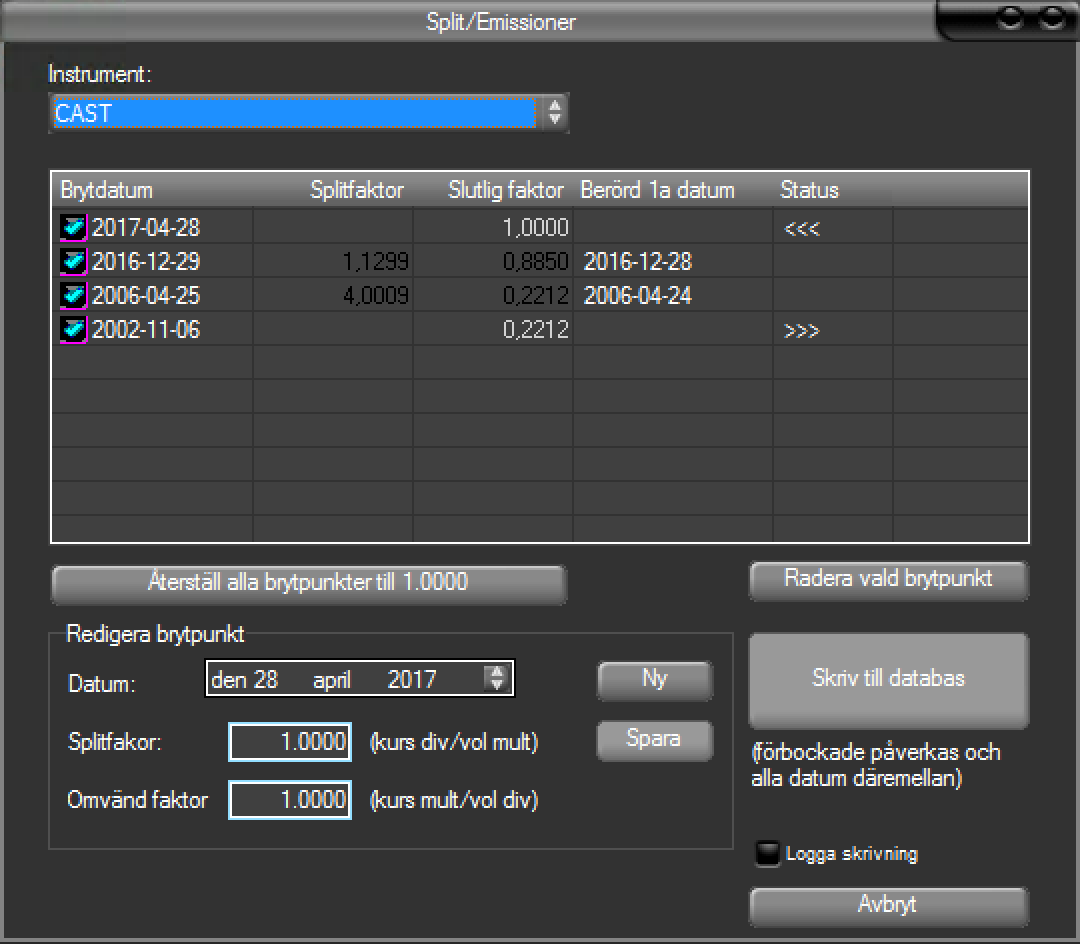This screenshot has width=1080, height=944.
Task: Toggle checkbox for breakpoint 2016-12-29
Action: point(73,262)
